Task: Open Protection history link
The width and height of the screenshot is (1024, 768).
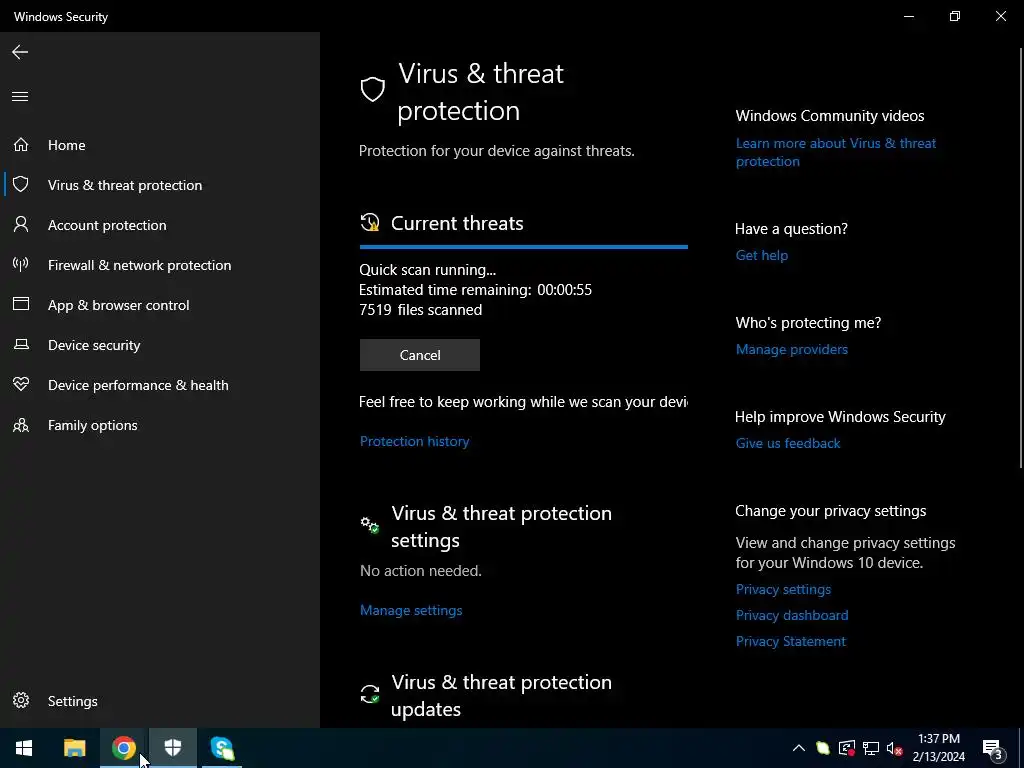Action: click(414, 441)
